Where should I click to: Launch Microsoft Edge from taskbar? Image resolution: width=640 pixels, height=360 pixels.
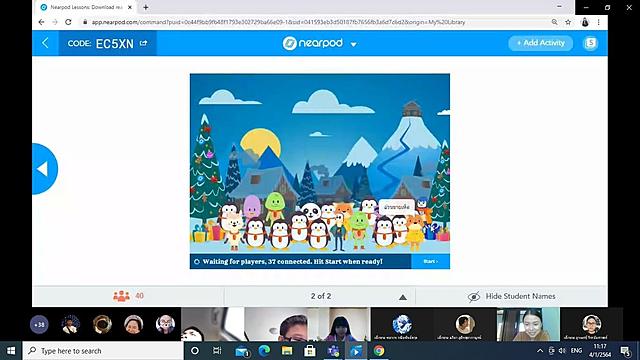click(264, 351)
